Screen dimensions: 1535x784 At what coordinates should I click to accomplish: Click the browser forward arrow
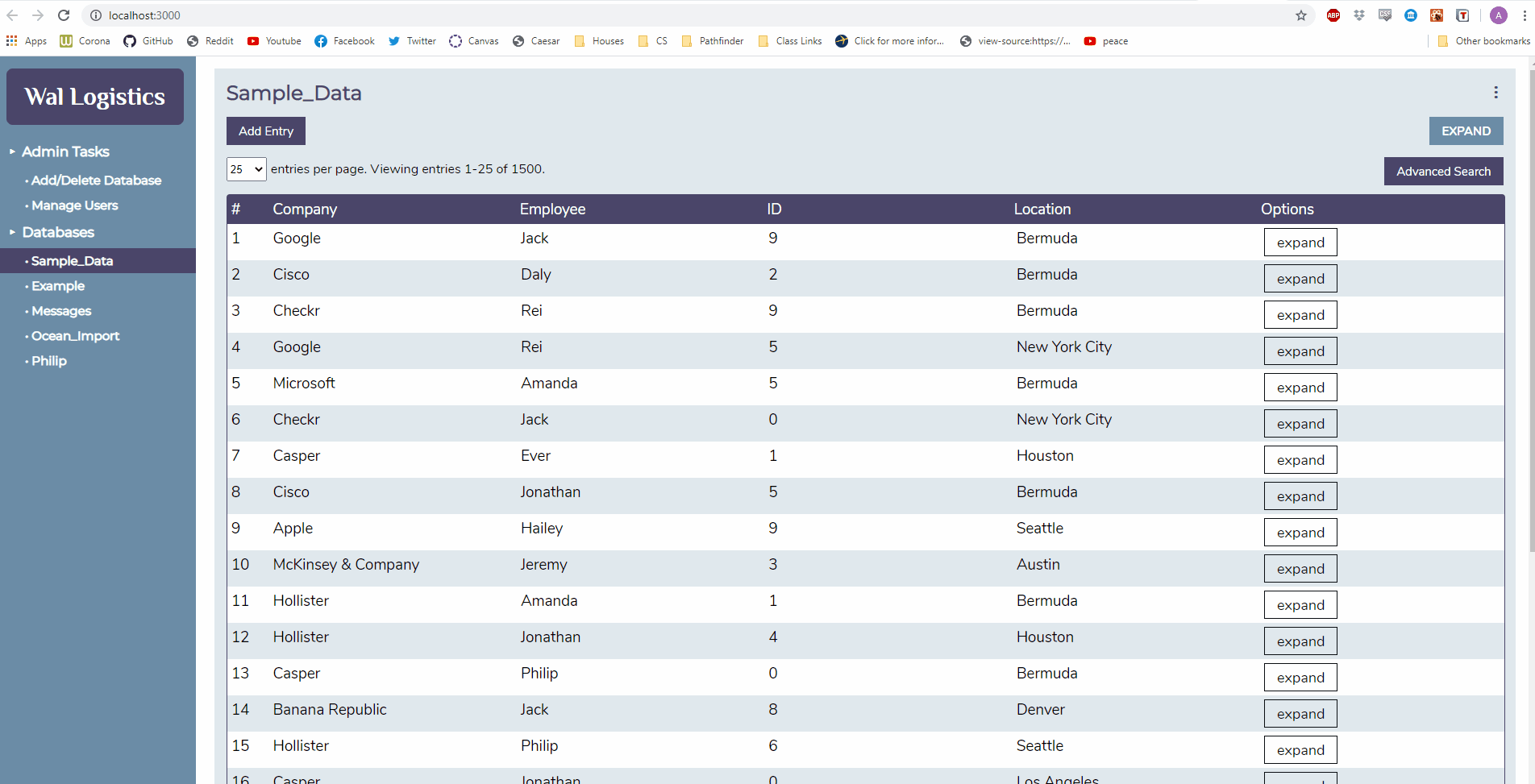pyautogui.click(x=38, y=15)
